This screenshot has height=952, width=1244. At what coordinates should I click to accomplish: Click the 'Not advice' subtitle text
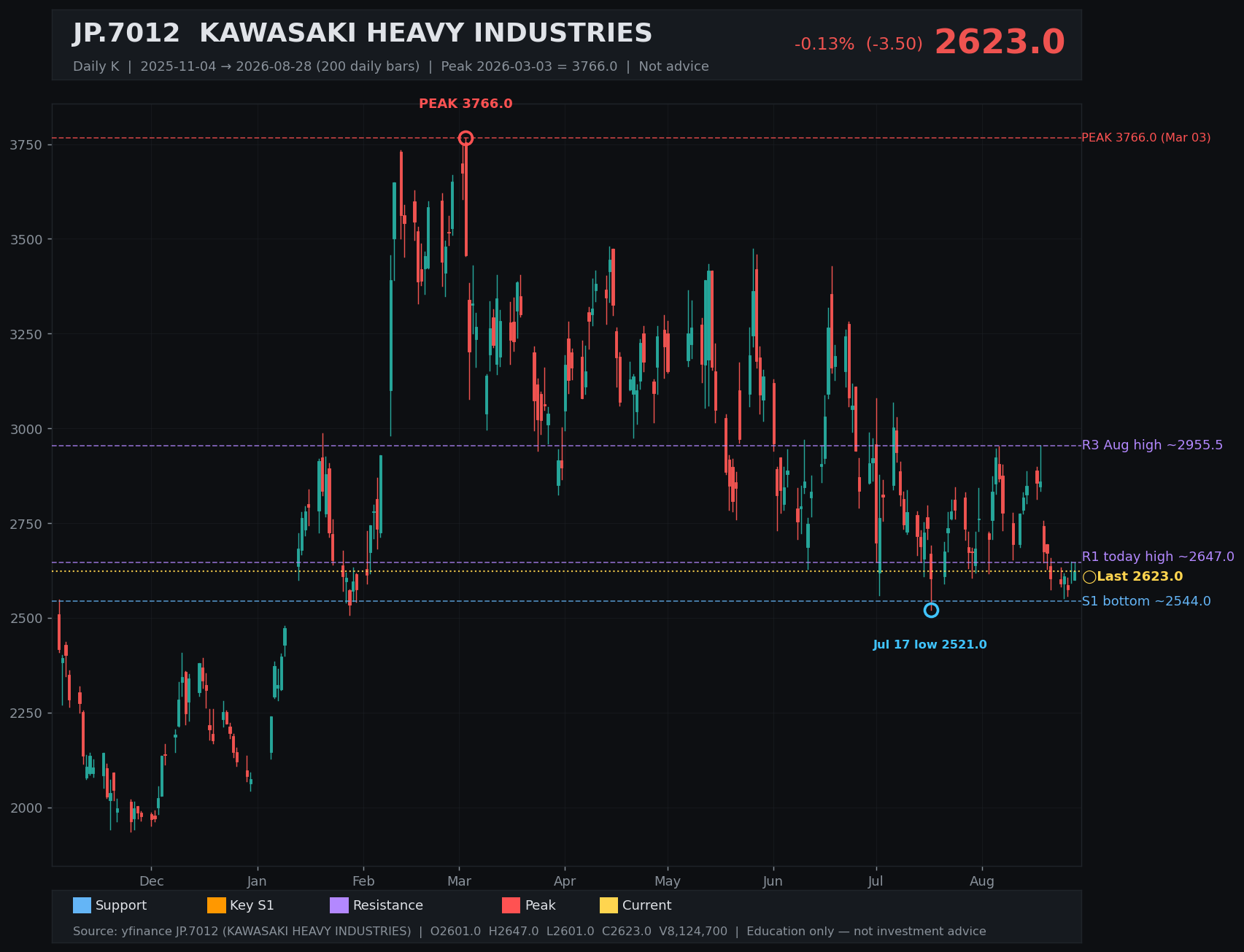pos(674,66)
